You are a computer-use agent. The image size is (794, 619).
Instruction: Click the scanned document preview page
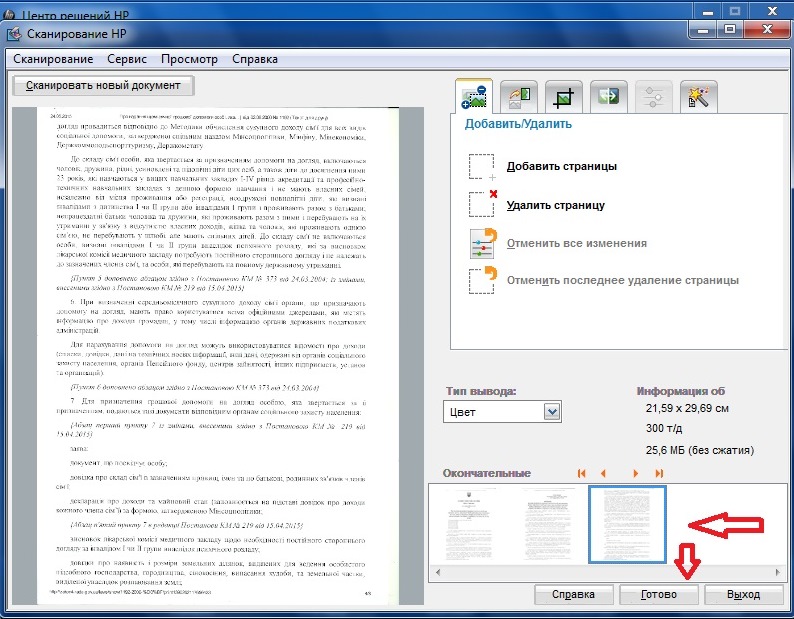click(x=218, y=356)
